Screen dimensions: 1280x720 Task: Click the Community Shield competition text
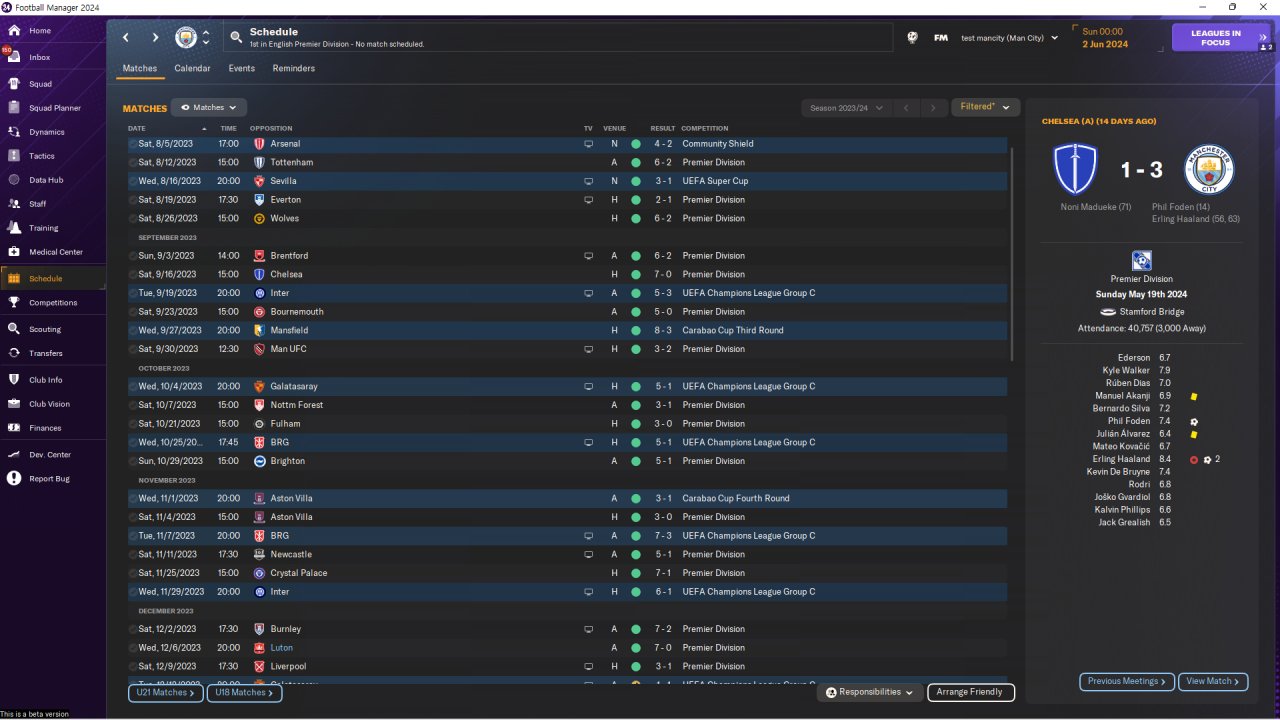tap(718, 144)
